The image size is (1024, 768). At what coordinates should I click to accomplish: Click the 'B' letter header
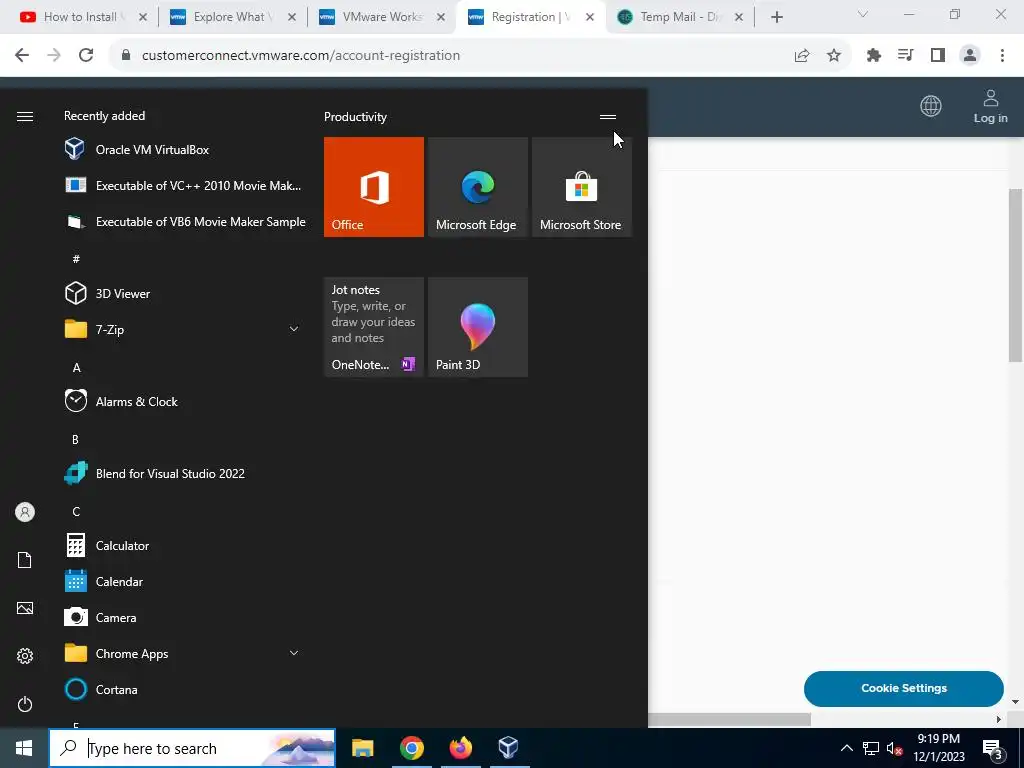(x=75, y=440)
